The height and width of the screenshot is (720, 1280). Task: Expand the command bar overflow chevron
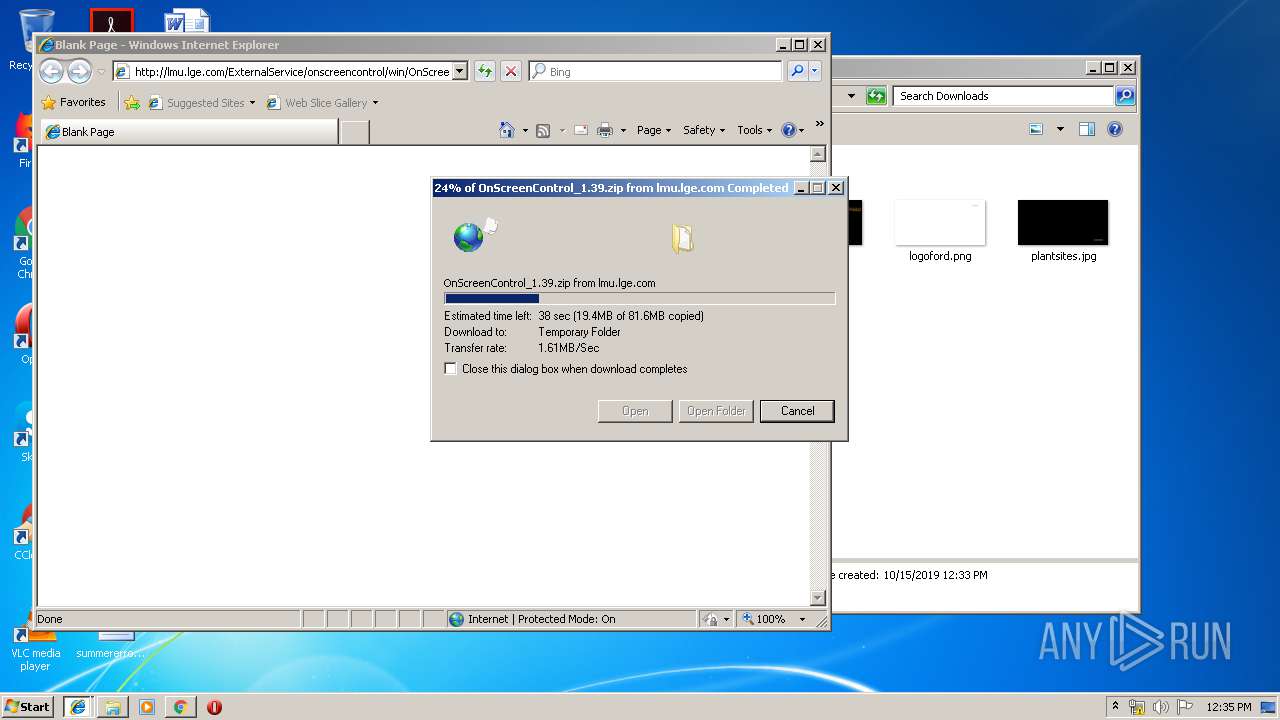tap(820, 124)
